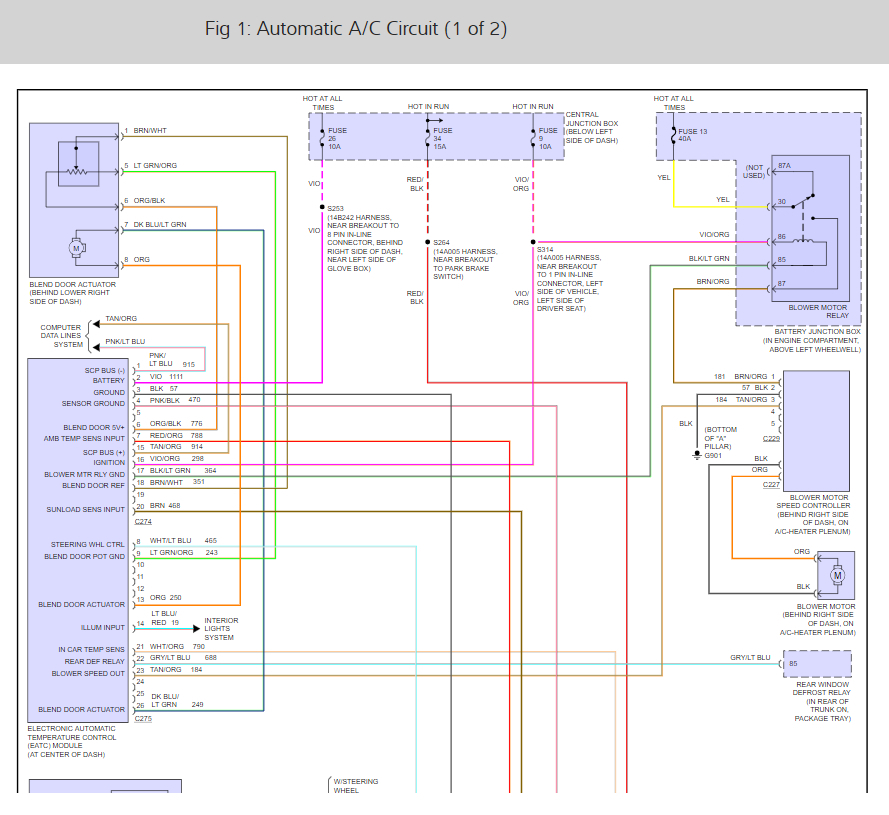Viewport: 889px width, 815px height.
Task: Click the 'CENTRAL JUNCTION BOX' label
Action: 591,119
